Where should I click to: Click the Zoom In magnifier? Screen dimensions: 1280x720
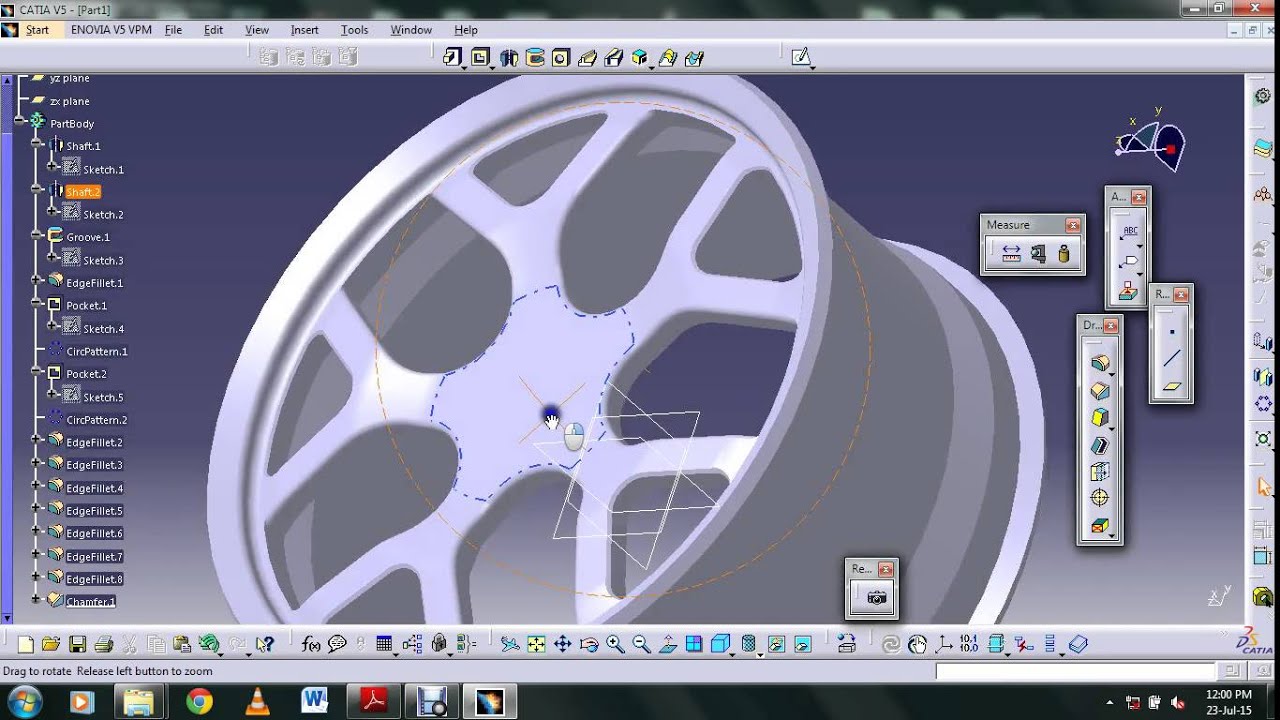pyautogui.click(x=615, y=645)
